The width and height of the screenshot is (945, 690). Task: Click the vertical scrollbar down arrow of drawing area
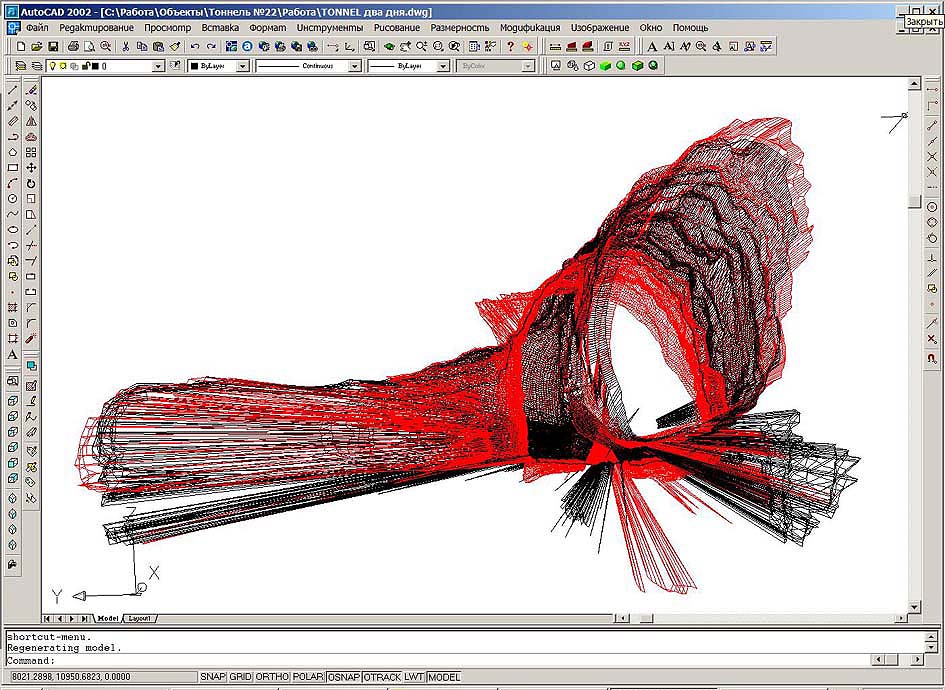[914, 607]
